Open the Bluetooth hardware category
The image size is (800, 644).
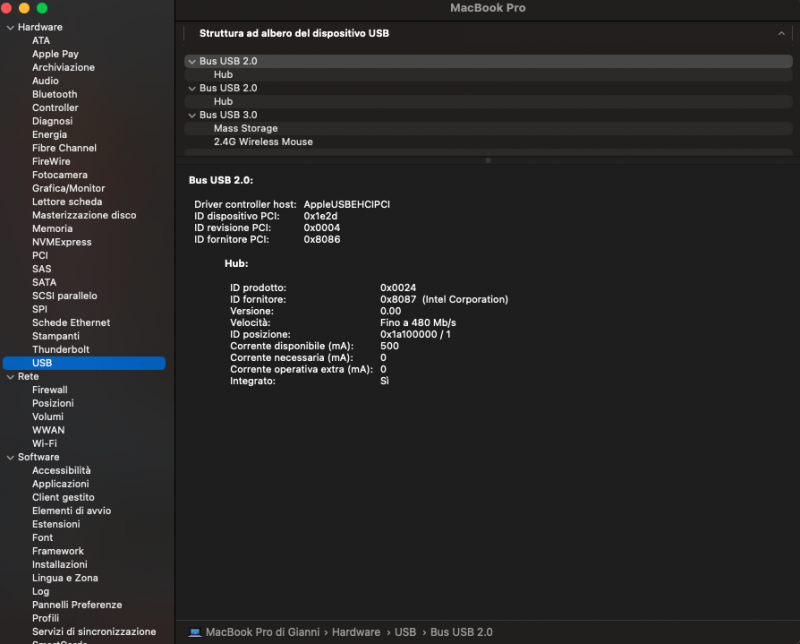[54, 94]
